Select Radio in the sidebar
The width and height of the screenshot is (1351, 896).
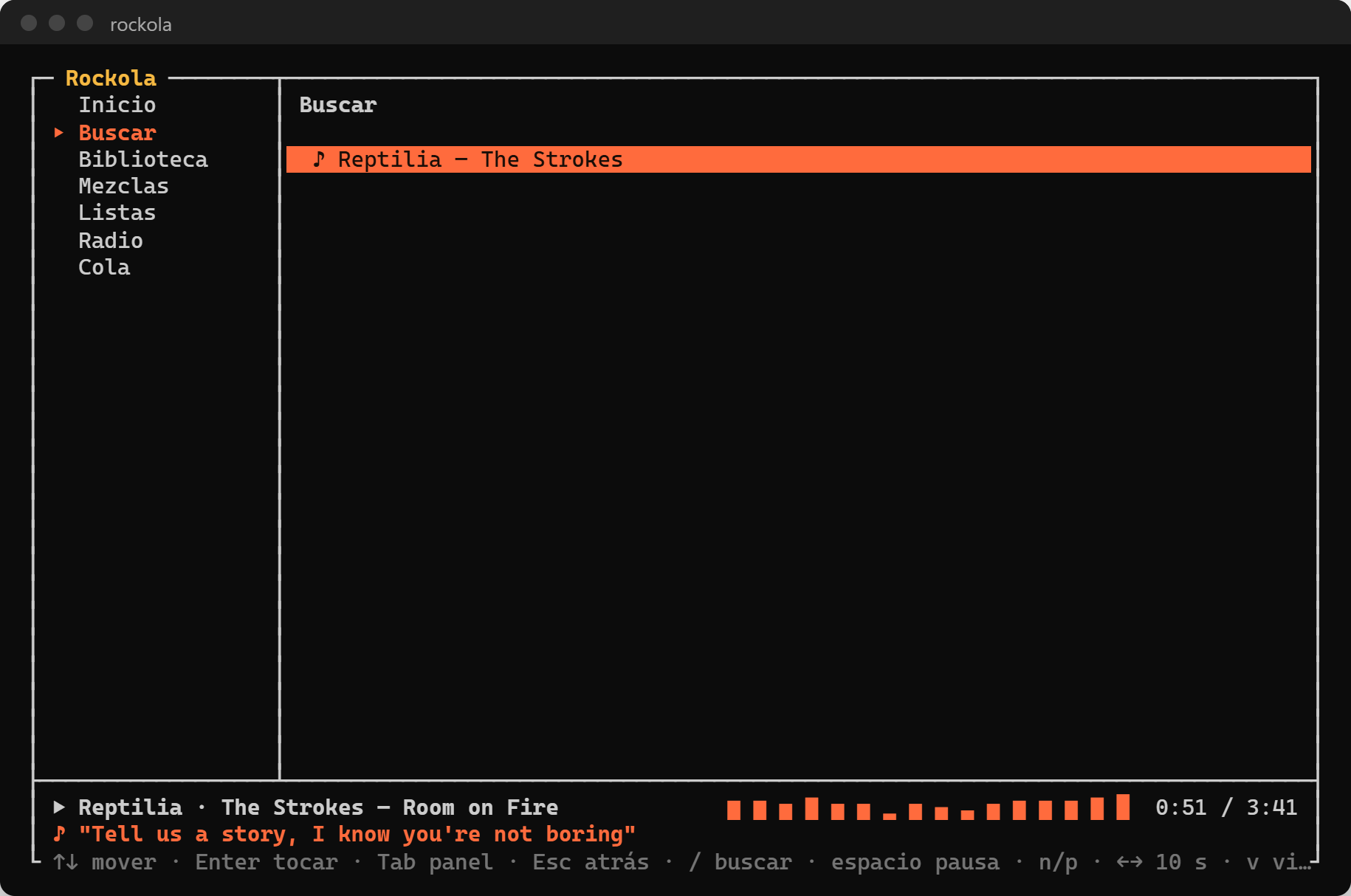tap(111, 241)
